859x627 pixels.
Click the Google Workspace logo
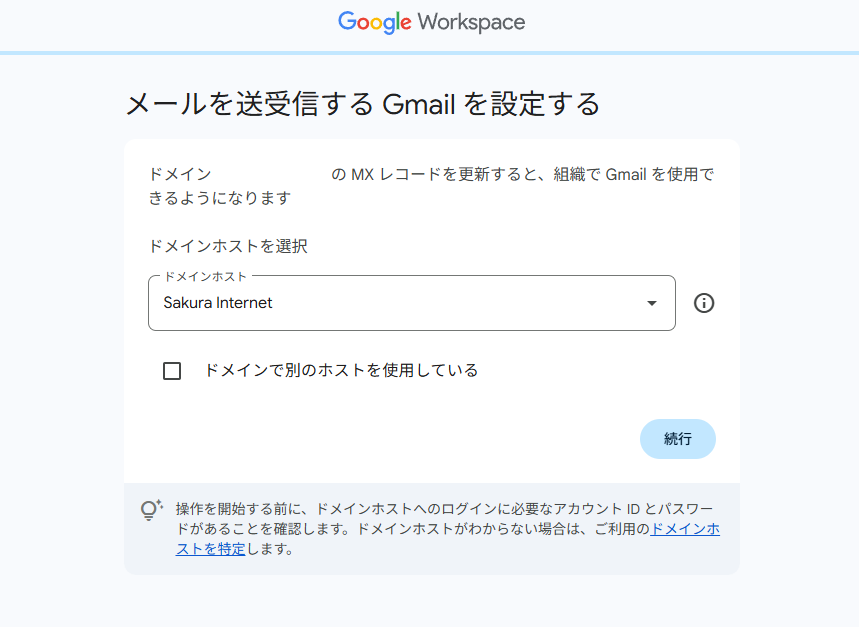click(431, 22)
